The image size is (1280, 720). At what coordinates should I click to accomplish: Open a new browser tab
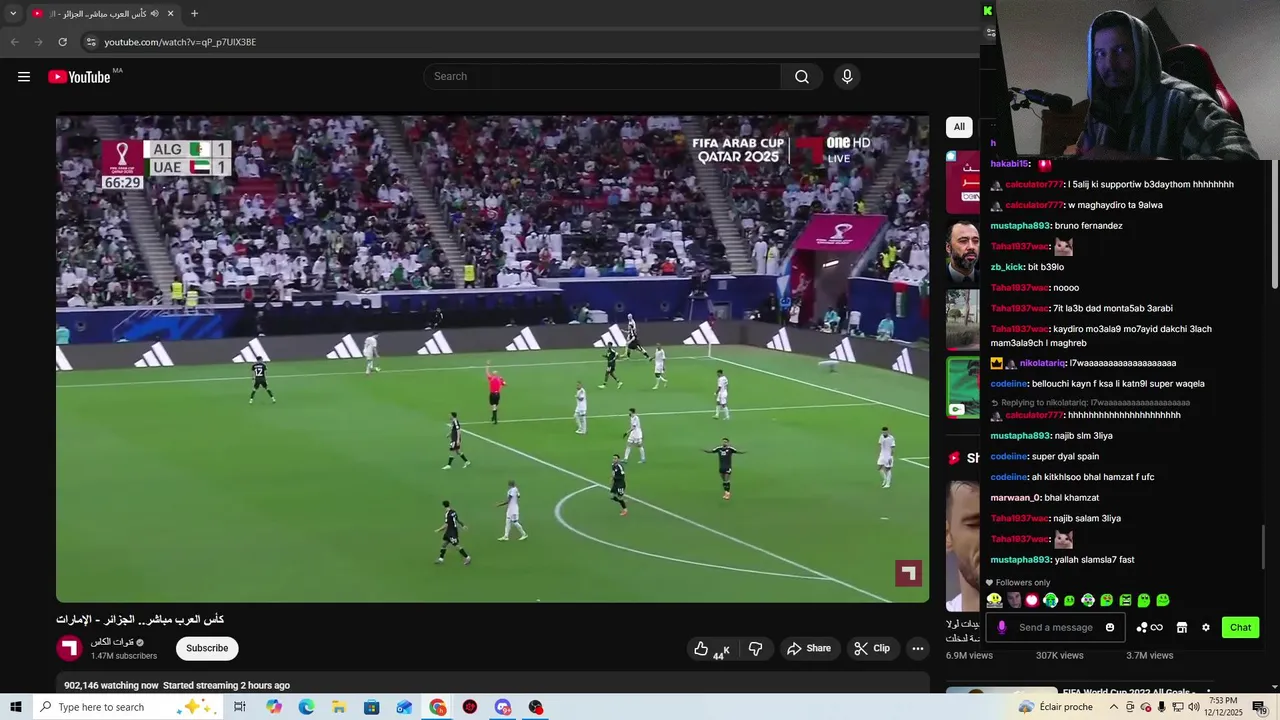pos(194,14)
